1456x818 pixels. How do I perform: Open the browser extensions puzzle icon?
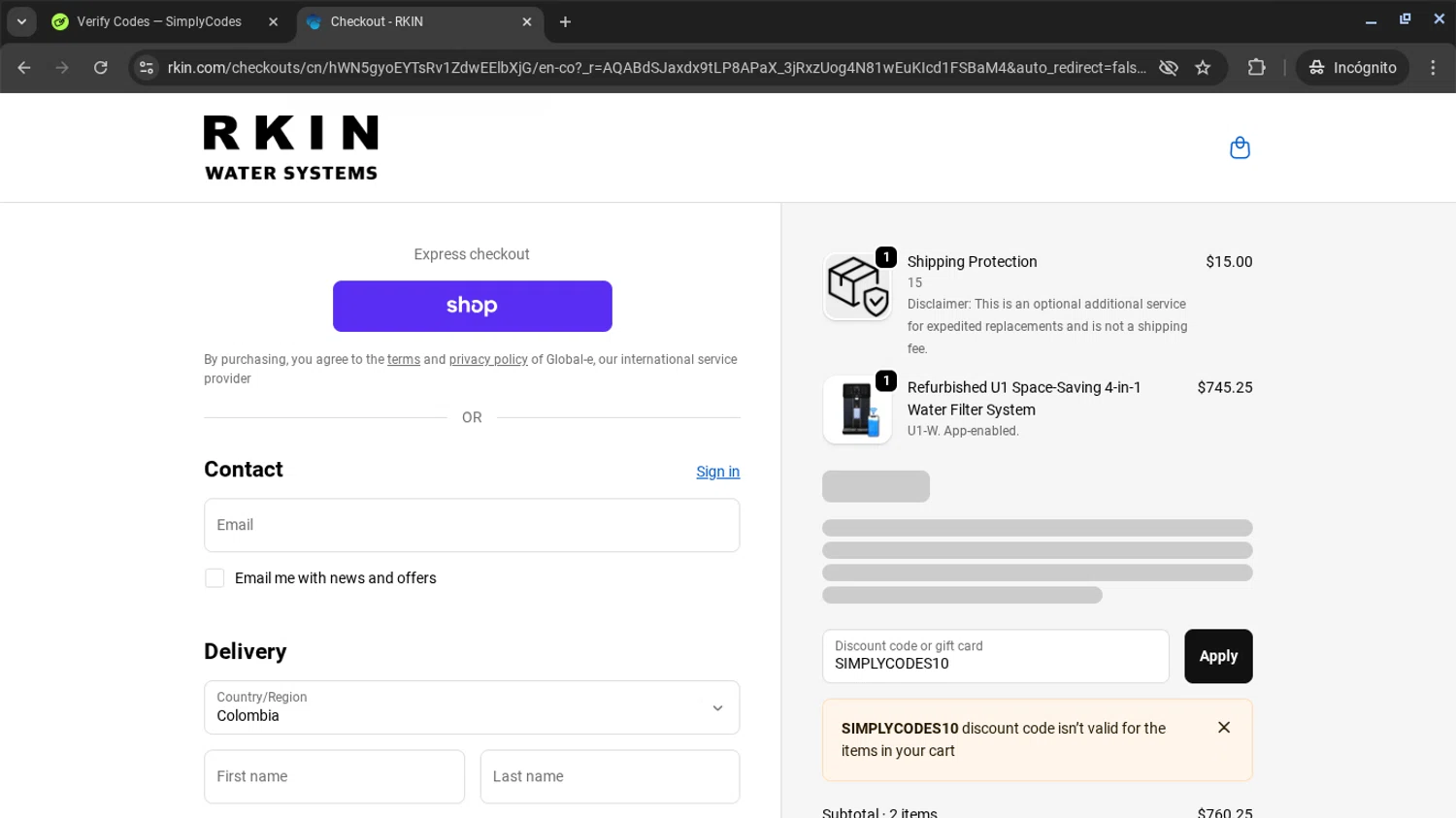pyautogui.click(x=1257, y=68)
